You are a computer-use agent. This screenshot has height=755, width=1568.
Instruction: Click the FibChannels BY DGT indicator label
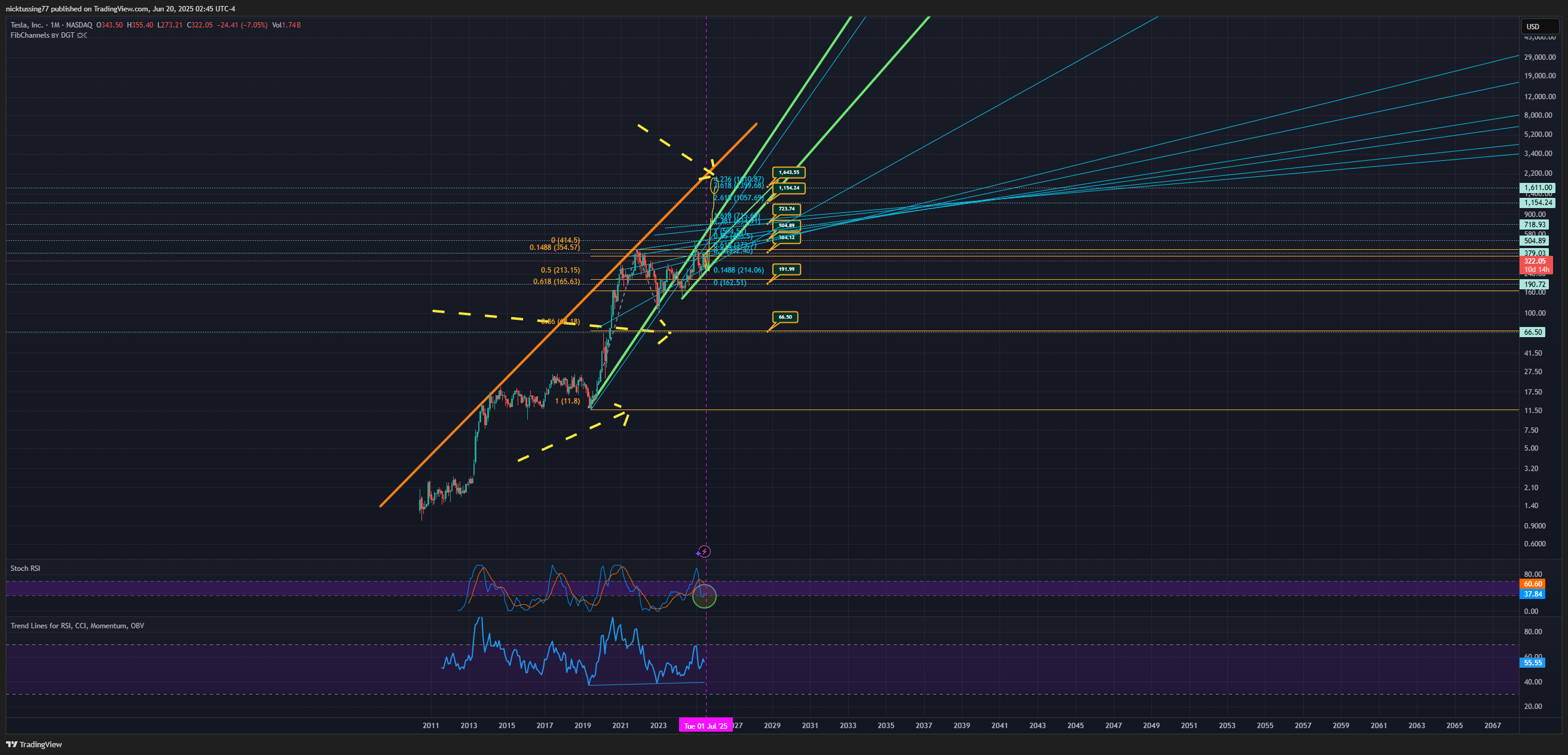tap(42, 35)
